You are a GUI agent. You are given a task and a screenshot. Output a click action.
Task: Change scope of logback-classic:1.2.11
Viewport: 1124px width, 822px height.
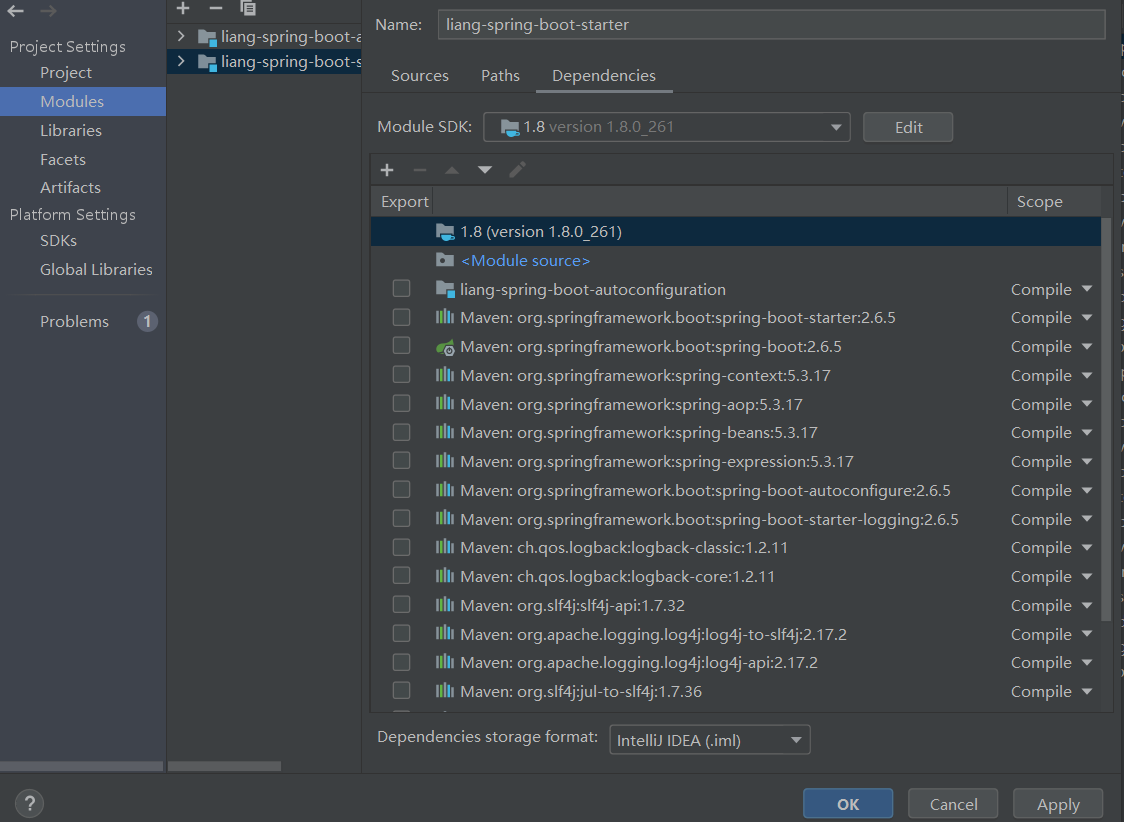tap(1052, 548)
